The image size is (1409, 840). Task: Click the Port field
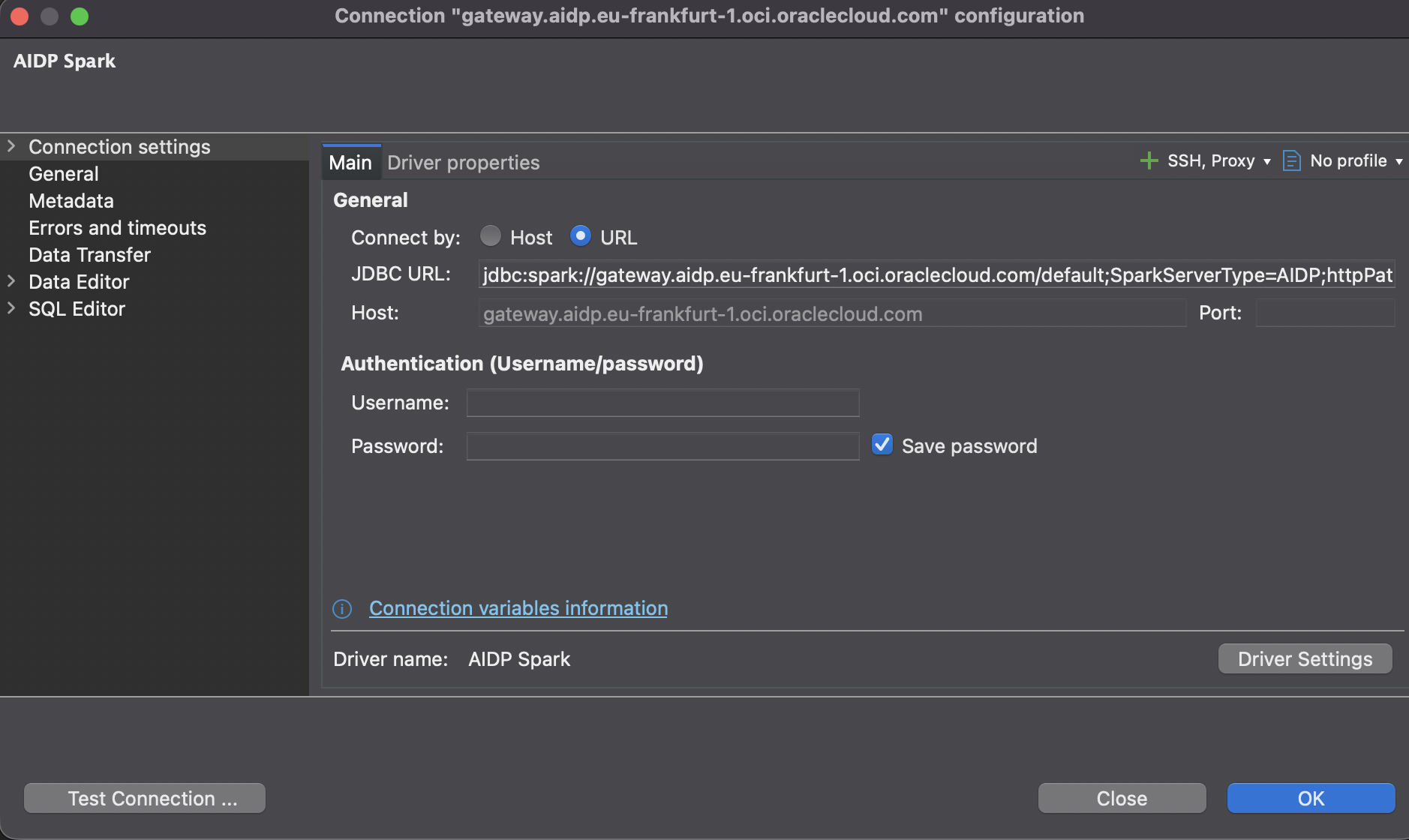[1325, 313]
